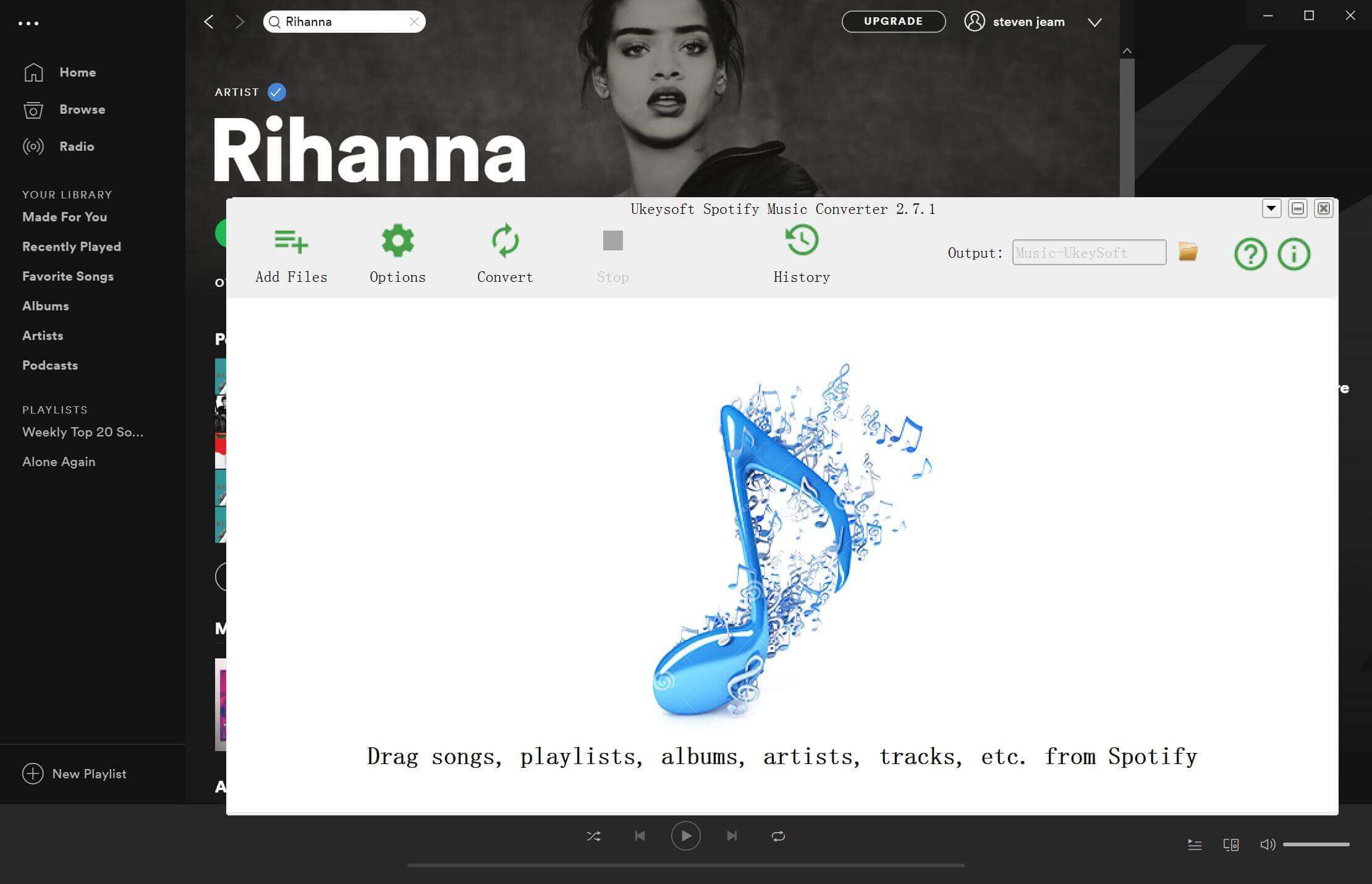This screenshot has width=1372, height=884.
Task: Click UPGRADE button in Spotify toolbar
Action: [x=893, y=21]
